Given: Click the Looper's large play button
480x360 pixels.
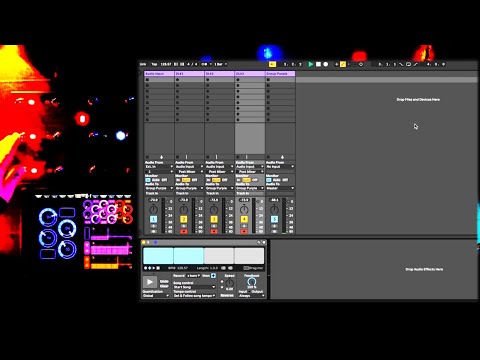Looking at the screenshot, I should [150, 282].
